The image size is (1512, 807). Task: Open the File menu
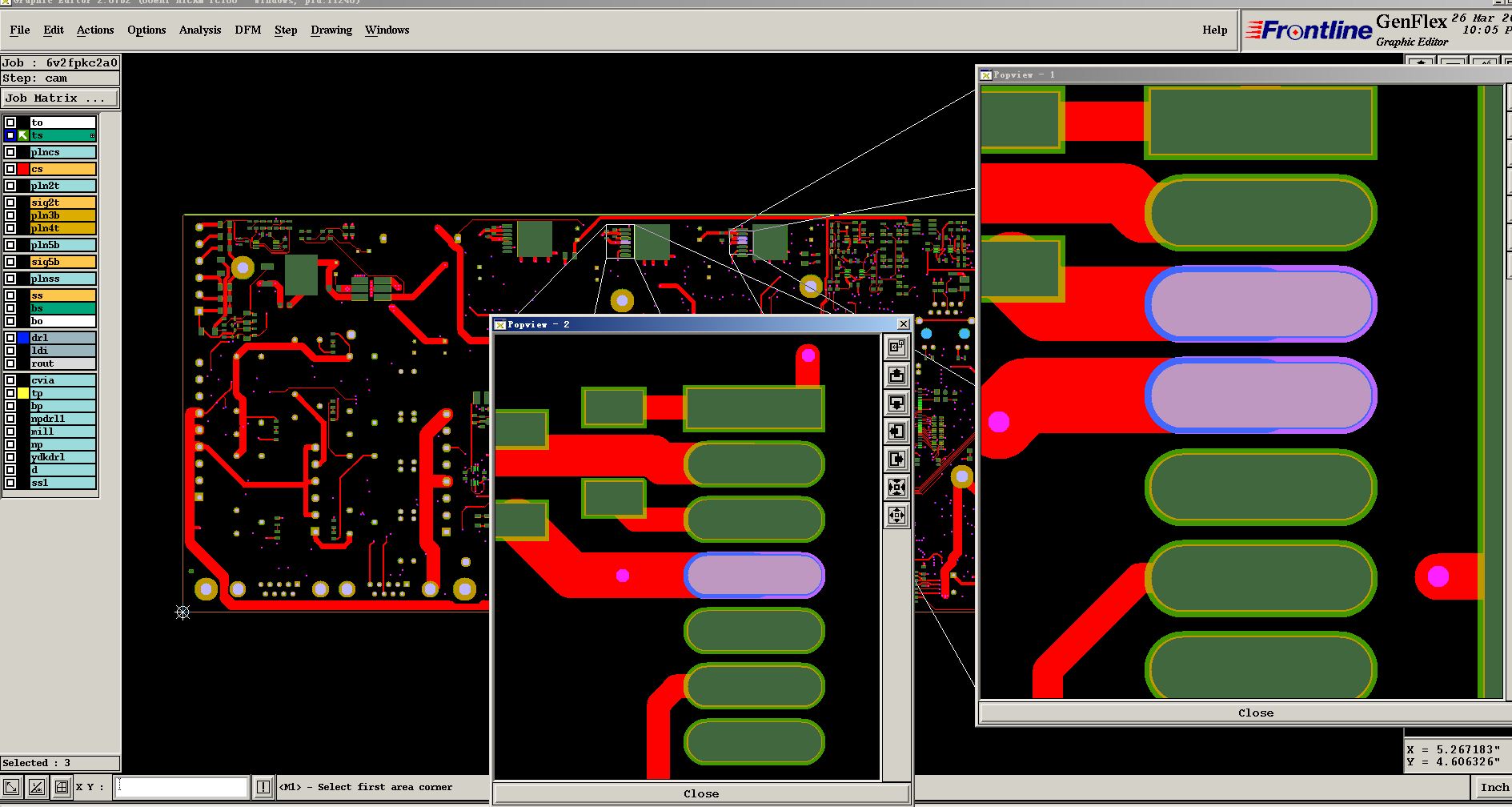pos(20,30)
